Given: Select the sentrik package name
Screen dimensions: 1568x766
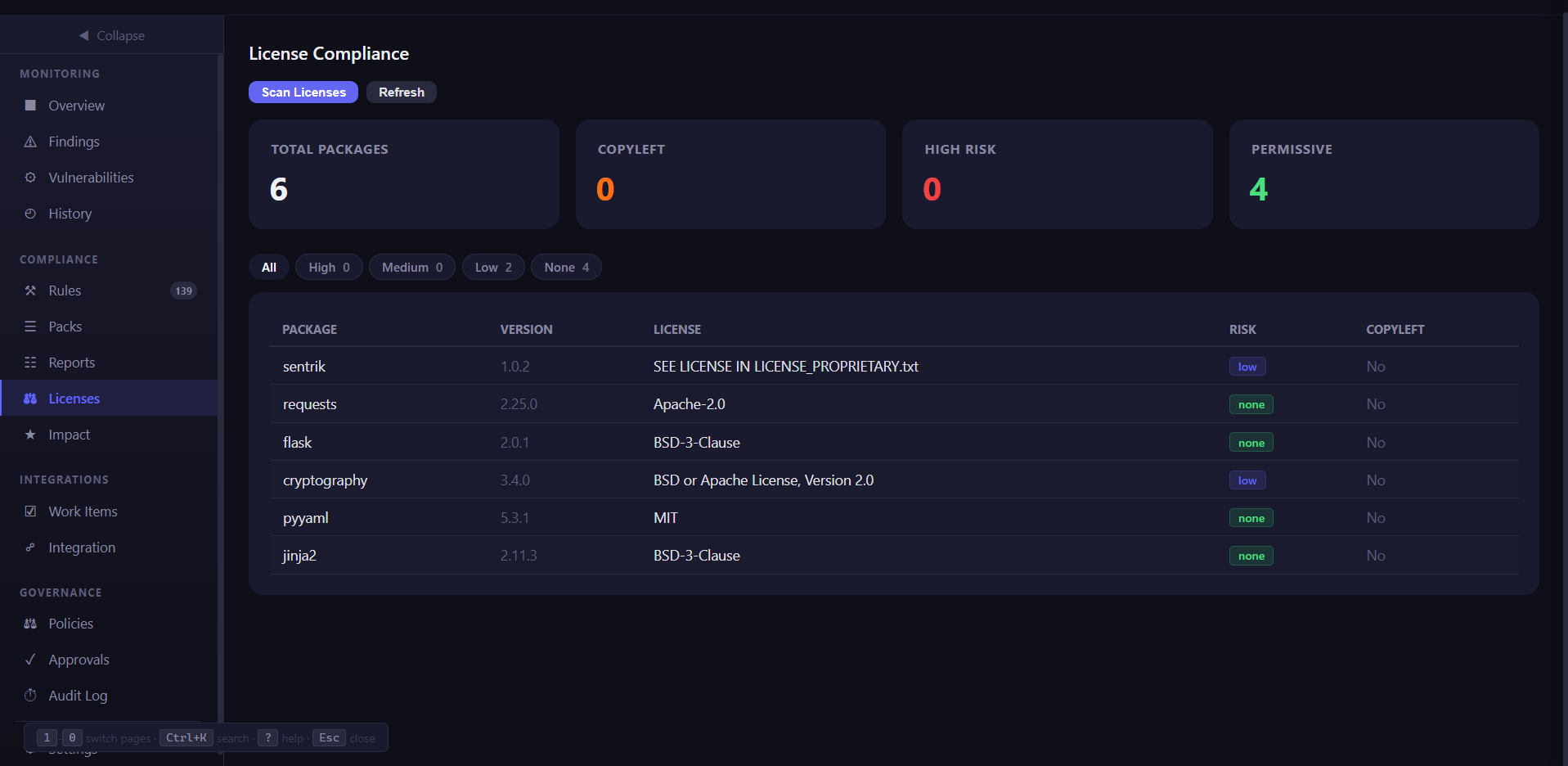Looking at the screenshot, I should (x=304, y=367).
